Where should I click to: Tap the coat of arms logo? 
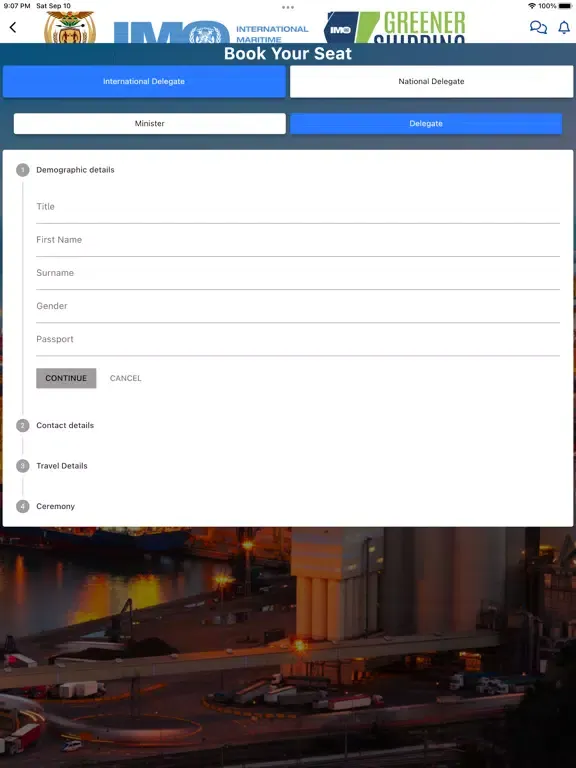click(70, 27)
